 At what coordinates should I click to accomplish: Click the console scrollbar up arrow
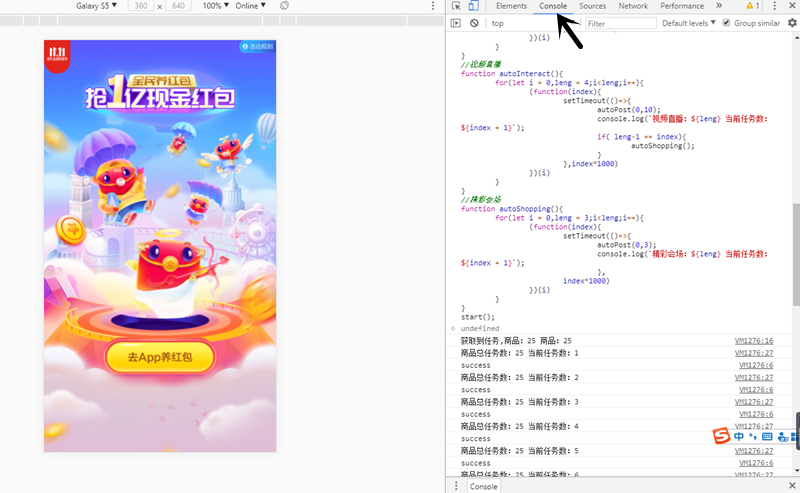pyautogui.click(x=796, y=37)
